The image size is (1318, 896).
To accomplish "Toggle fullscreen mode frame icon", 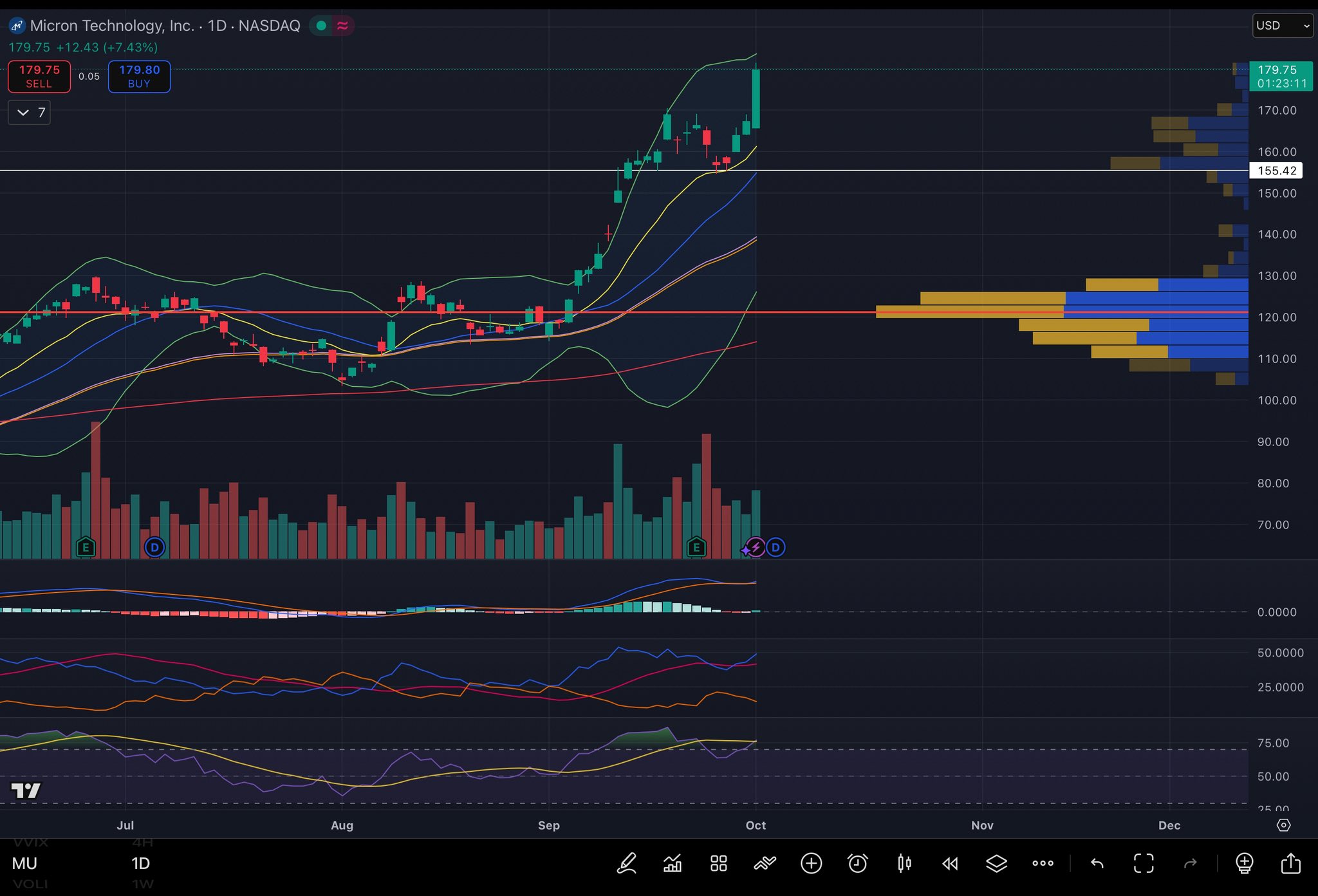I will pos(1144,863).
